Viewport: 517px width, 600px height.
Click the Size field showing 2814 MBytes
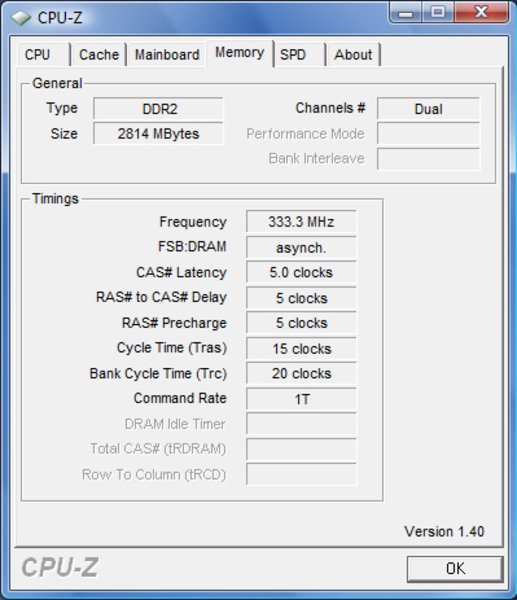158,134
